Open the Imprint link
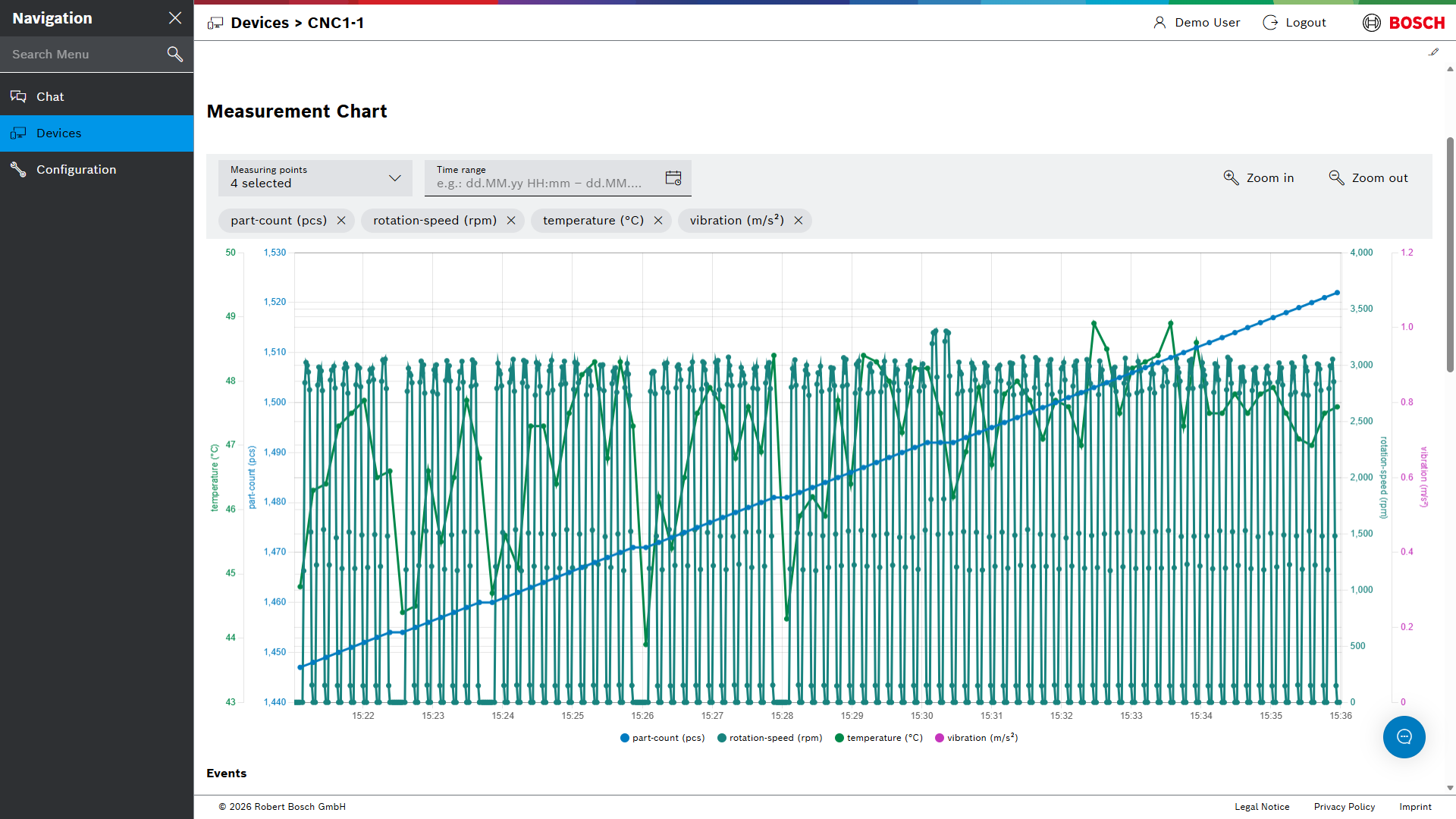 (1415, 807)
